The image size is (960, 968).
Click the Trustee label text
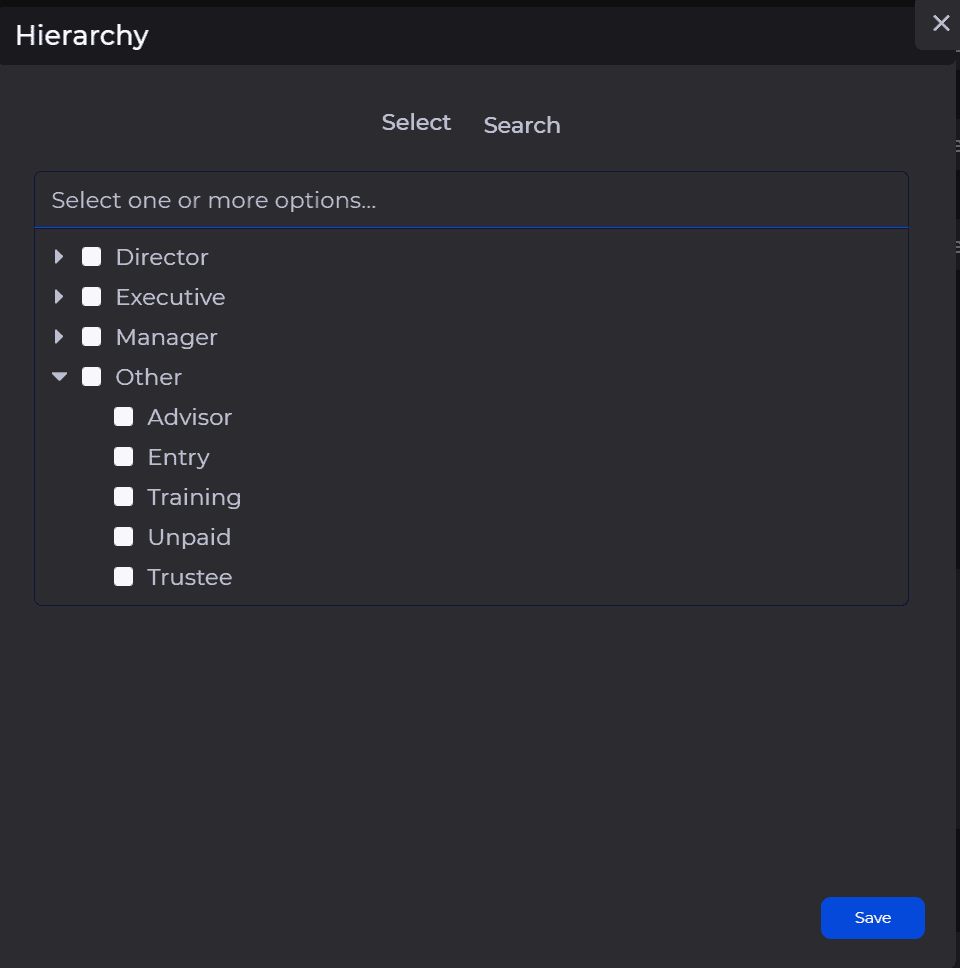click(190, 578)
